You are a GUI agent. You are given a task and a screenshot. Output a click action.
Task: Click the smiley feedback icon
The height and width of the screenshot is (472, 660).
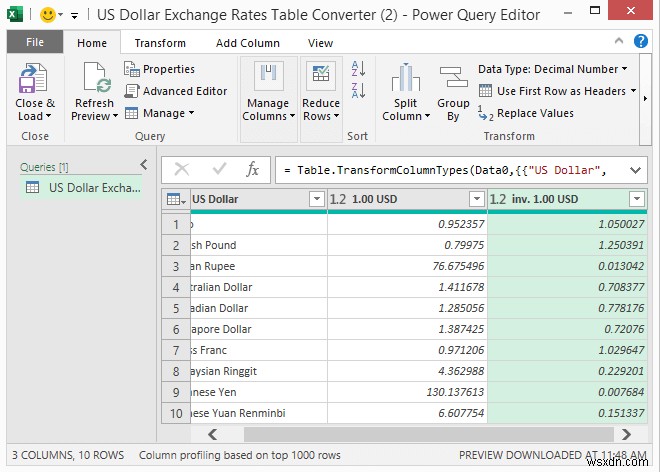48,15
